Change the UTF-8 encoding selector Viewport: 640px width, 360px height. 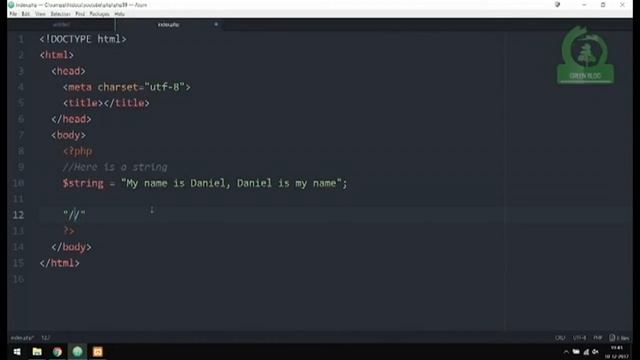[579, 338]
